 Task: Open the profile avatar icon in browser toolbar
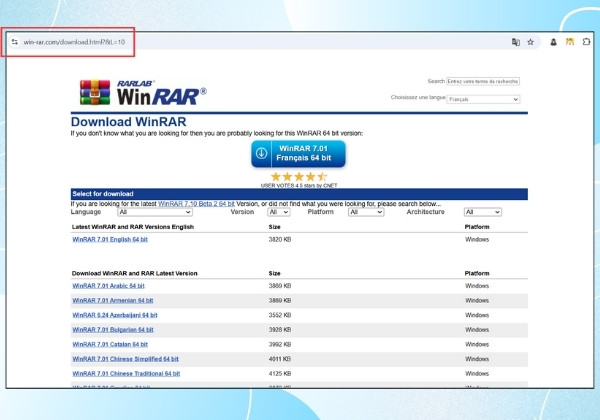coord(553,42)
